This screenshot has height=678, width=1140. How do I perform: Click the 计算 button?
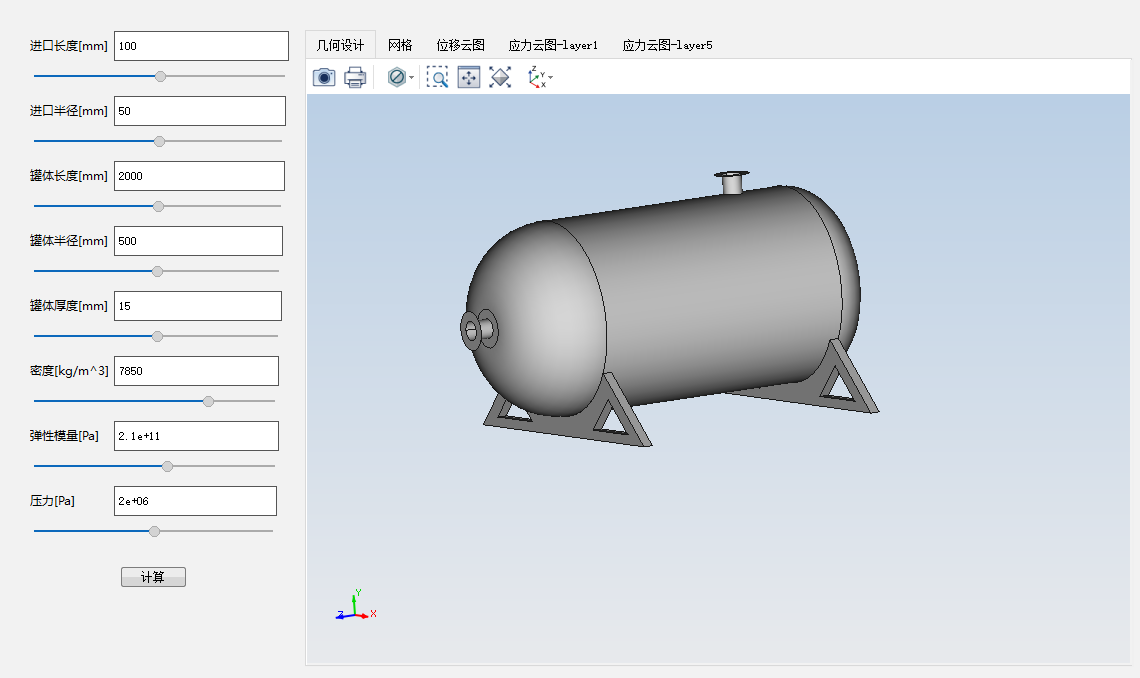coord(153,577)
